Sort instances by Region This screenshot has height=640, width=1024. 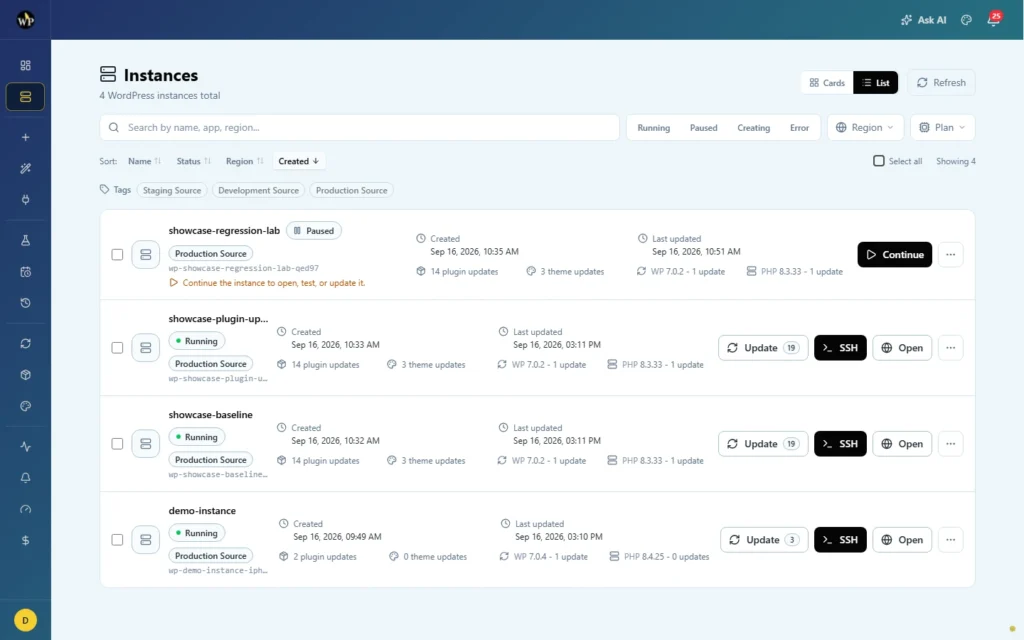pyautogui.click(x=244, y=161)
